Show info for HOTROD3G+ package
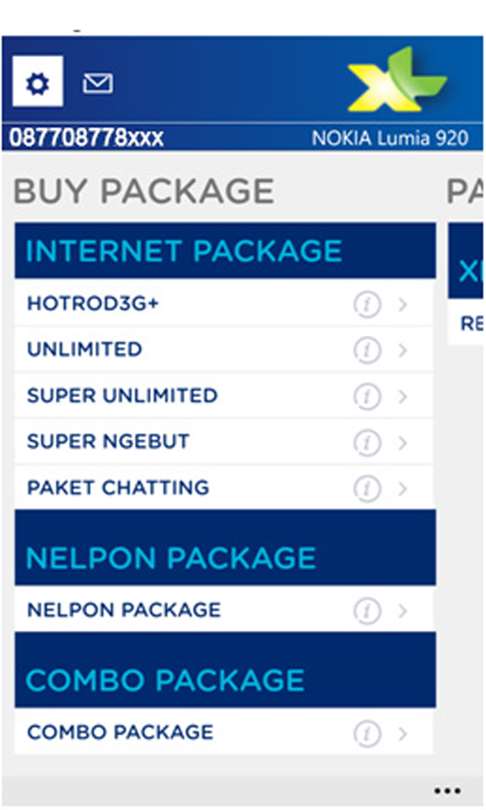The image size is (486, 810). (367, 304)
